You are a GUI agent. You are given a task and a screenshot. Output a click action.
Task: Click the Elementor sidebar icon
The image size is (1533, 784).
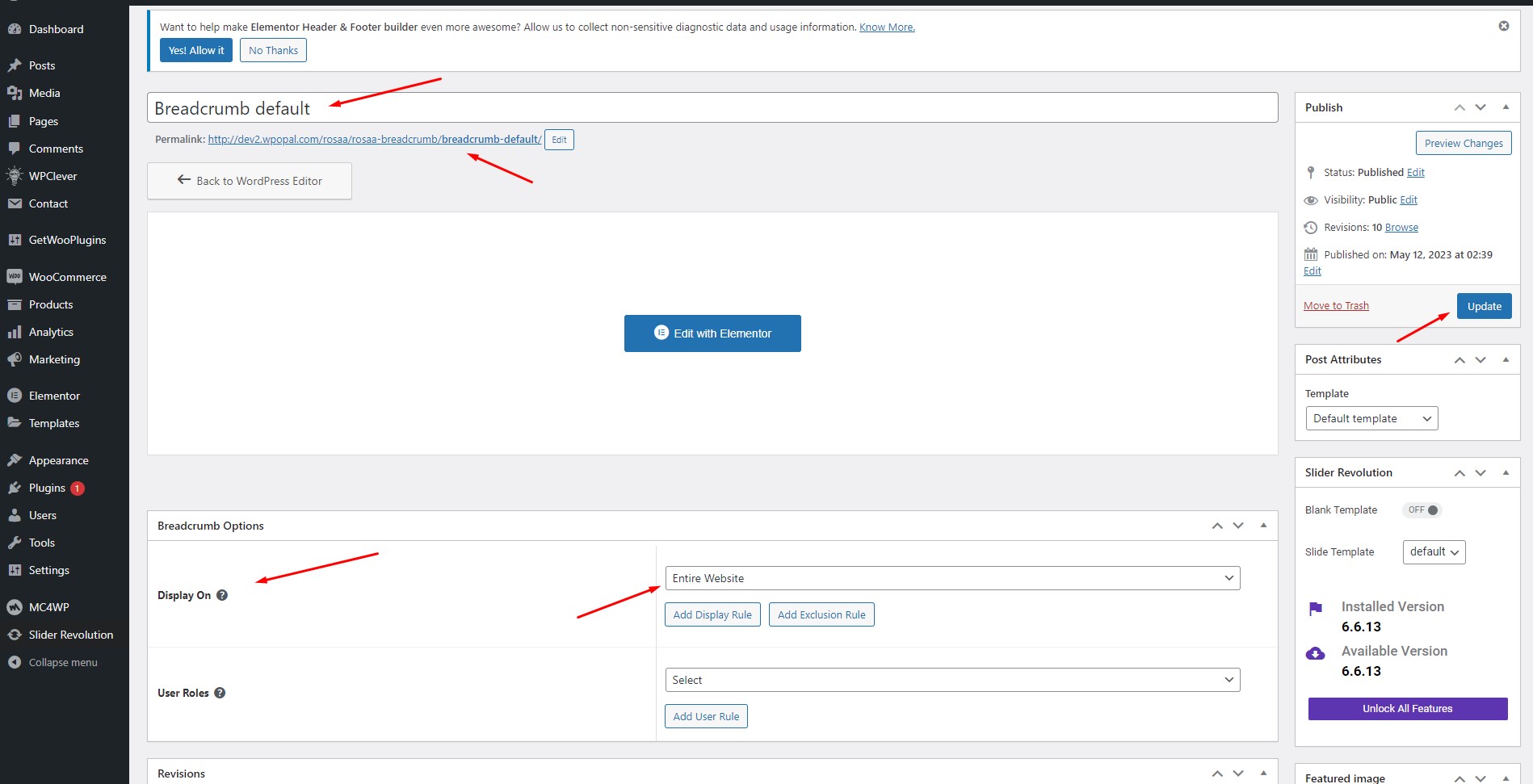click(x=15, y=396)
